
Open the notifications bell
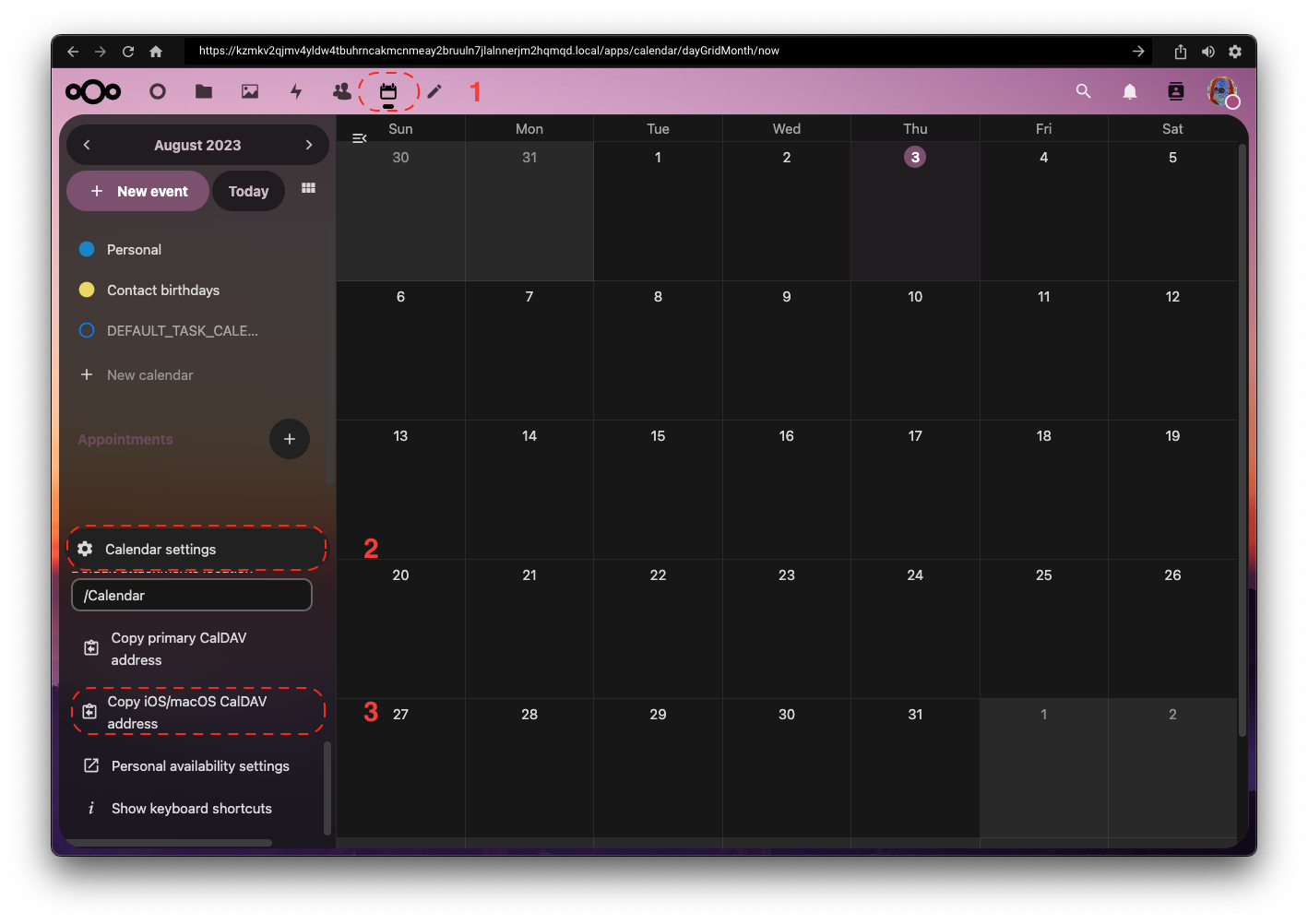[x=1130, y=91]
